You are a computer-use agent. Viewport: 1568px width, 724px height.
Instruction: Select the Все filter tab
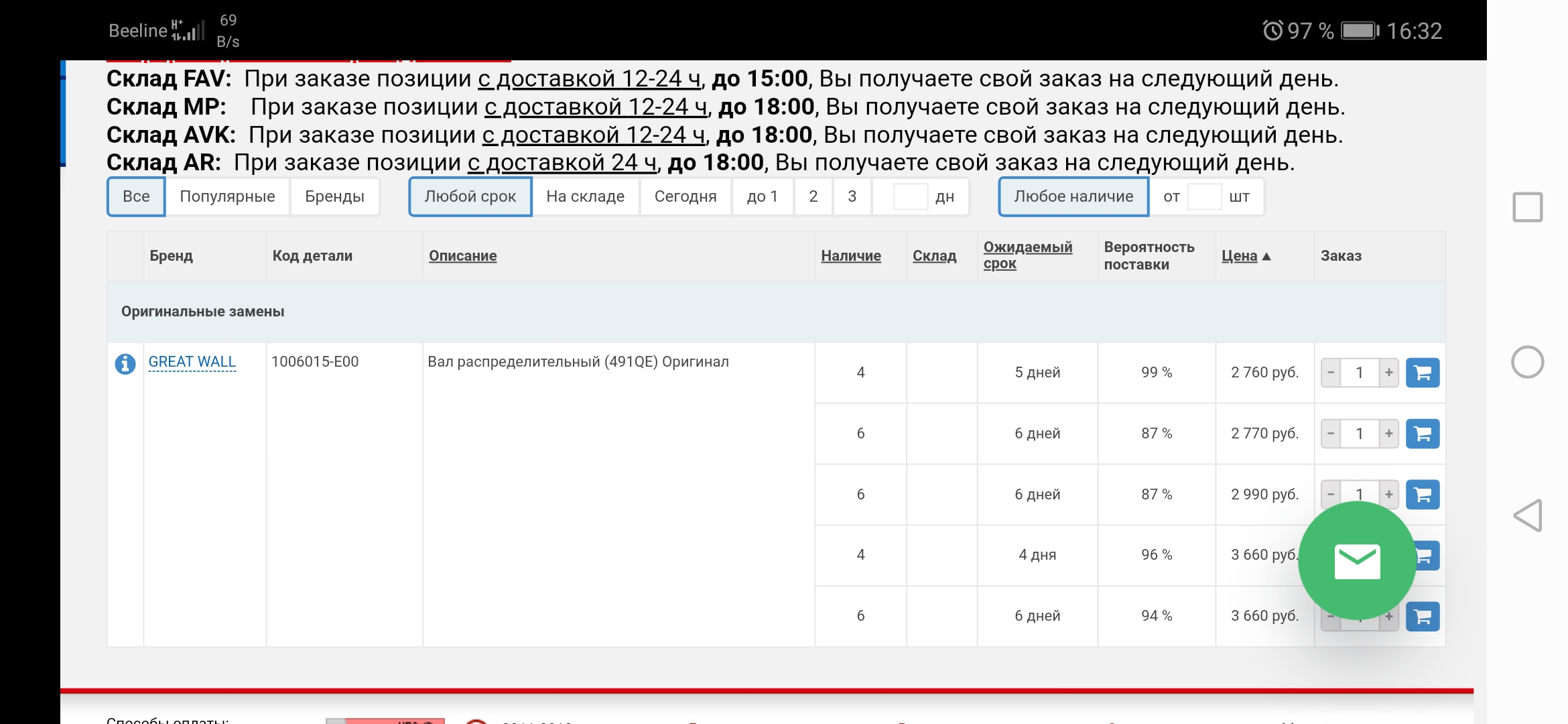[x=136, y=196]
